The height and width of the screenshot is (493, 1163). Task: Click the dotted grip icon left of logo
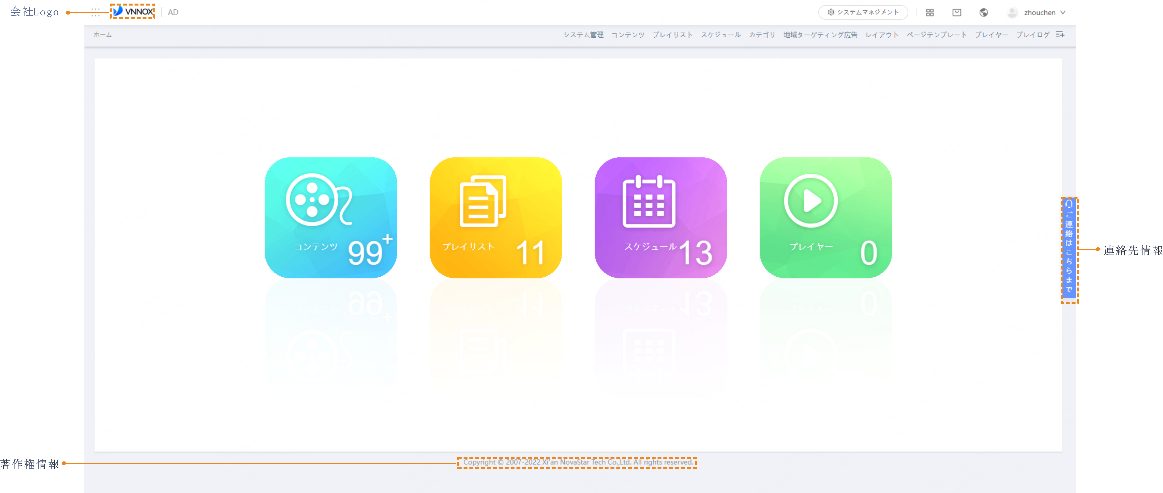pos(97,13)
